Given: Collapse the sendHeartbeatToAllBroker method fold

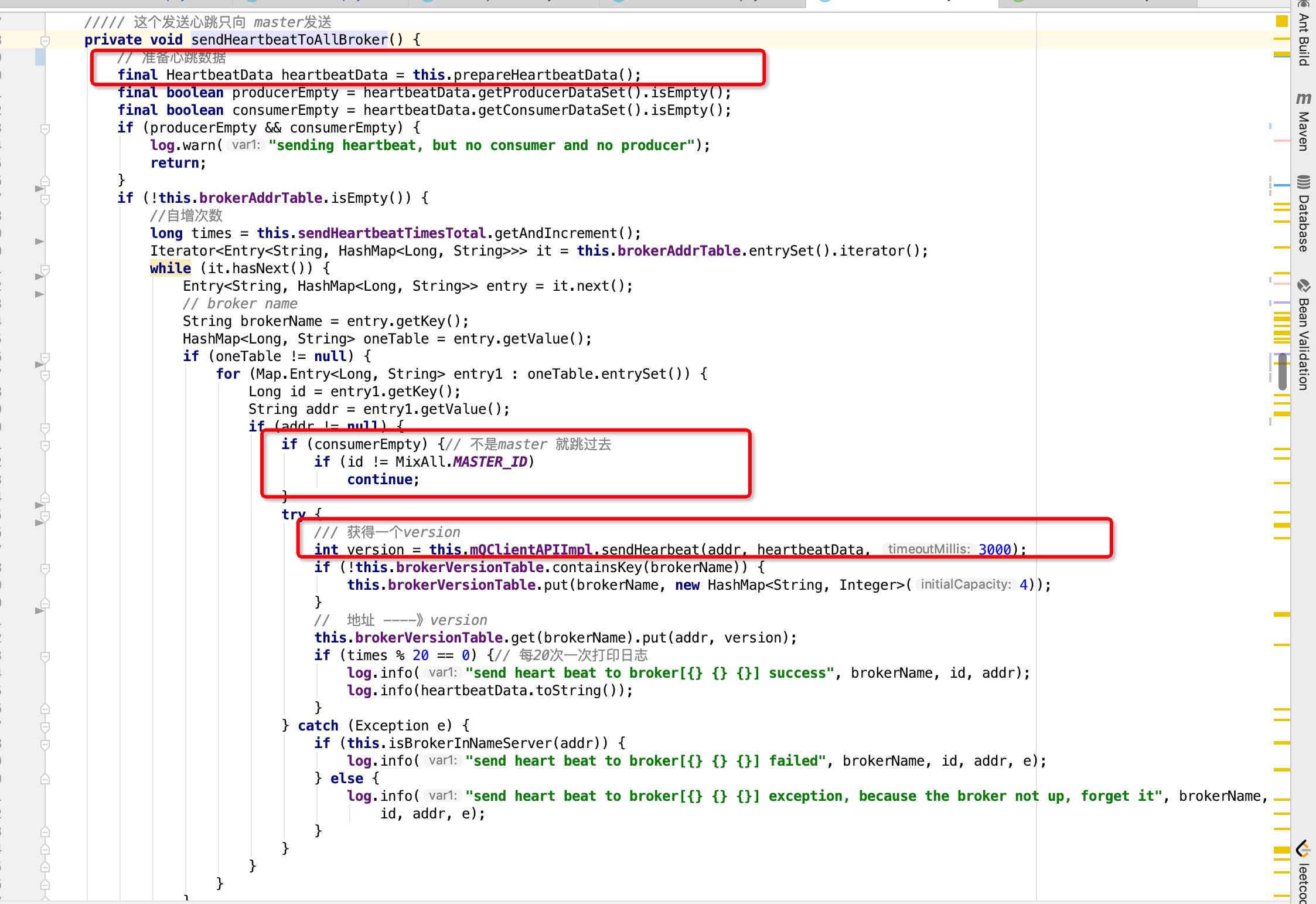Looking at the screenshot, I should (x=45, y=40).
